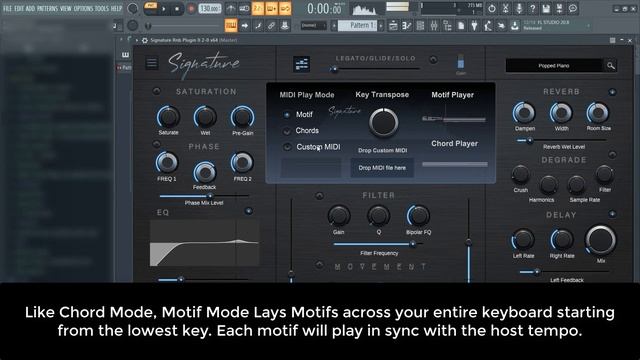Viewport: 640px width, 360px height.
Task: Open the Channel Rack view icon
Action: (420, 26)
